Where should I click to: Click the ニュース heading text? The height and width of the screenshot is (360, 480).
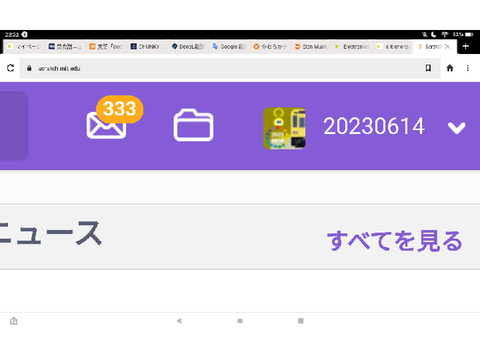(50, 233)
